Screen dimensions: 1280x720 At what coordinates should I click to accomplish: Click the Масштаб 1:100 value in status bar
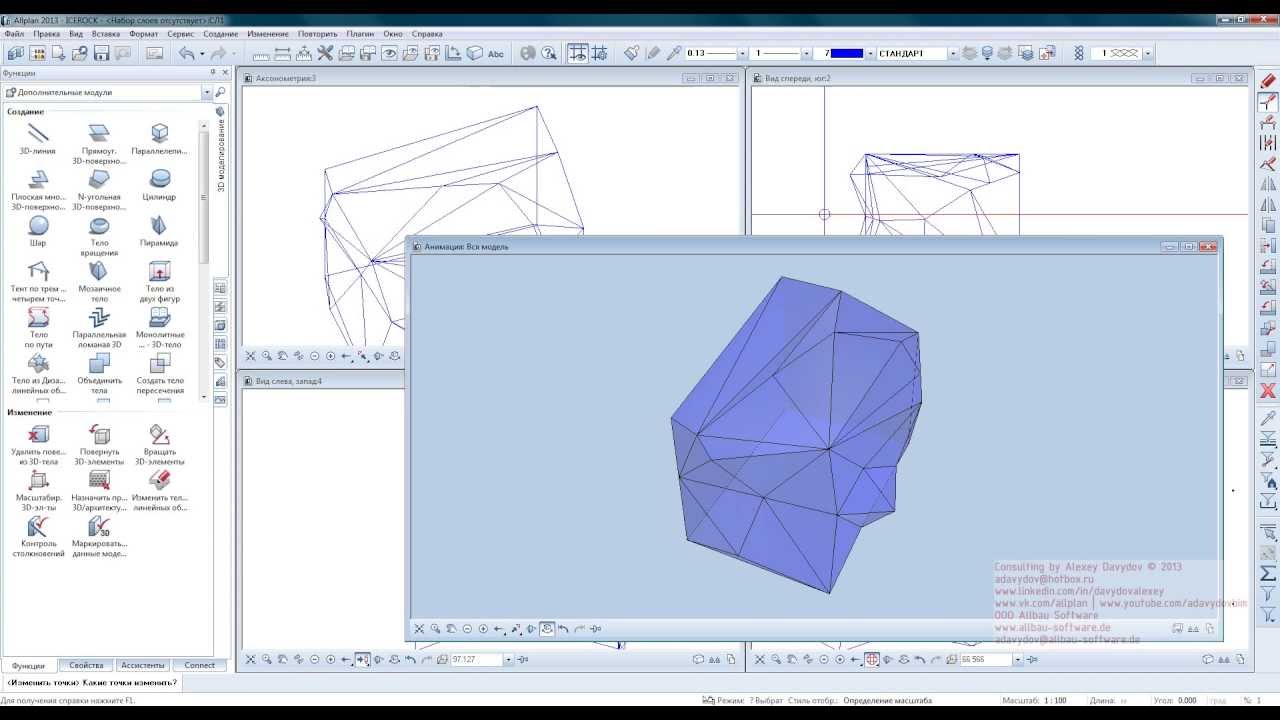pos(1055,701)
